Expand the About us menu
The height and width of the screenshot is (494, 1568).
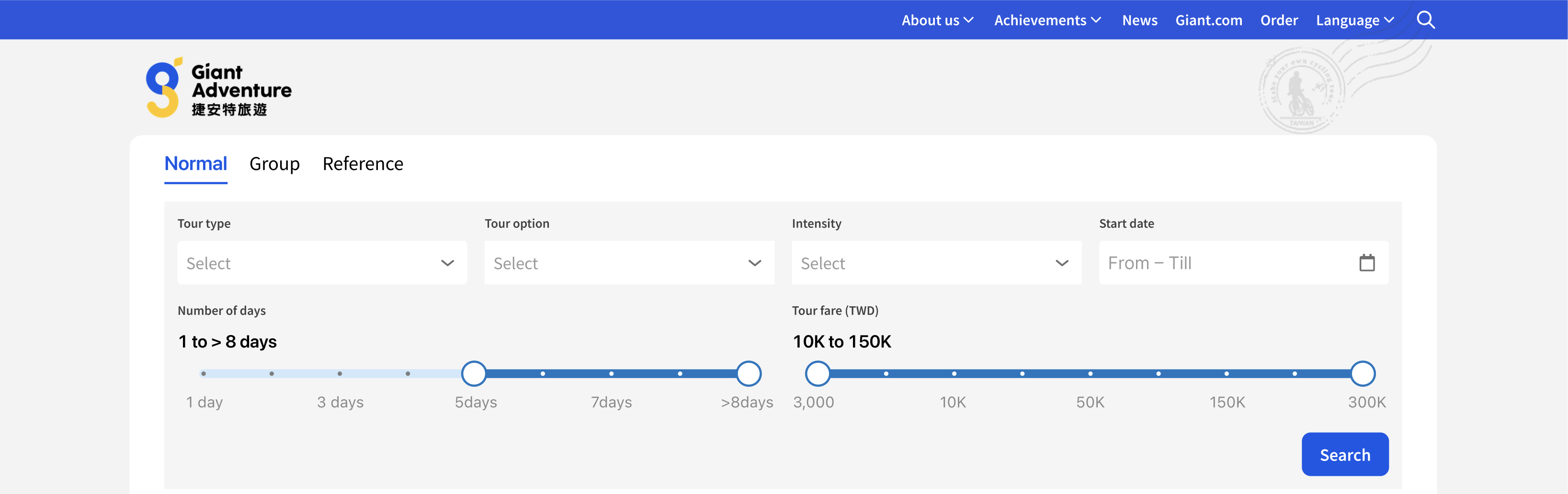coord(937,20)
